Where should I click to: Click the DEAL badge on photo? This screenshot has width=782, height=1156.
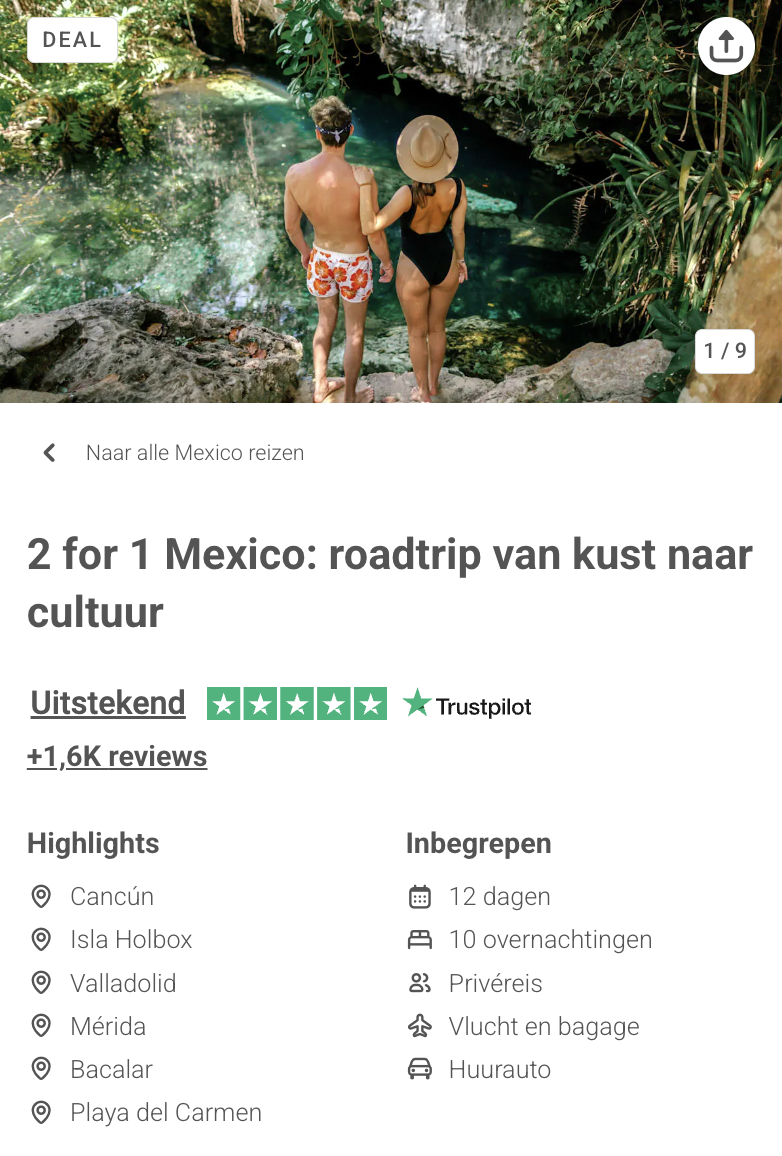(72, 40)
